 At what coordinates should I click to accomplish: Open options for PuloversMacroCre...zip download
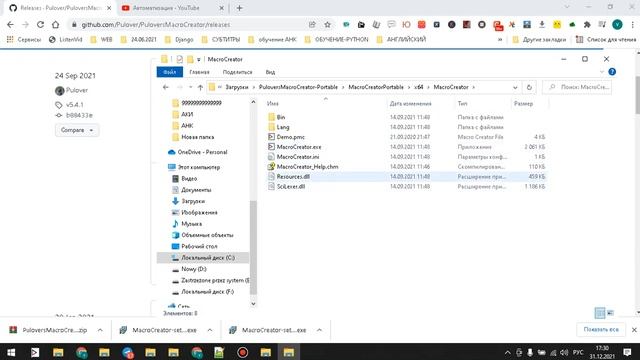(100, 330)
